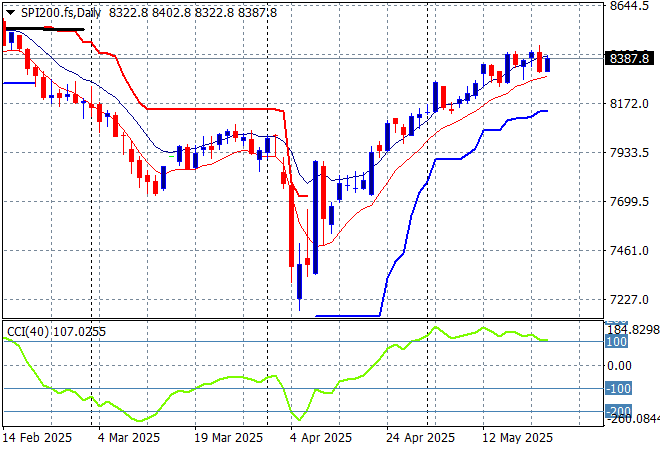The width and height of the screenshot is (660, 450).
Task: Select the 7933.5 price axis label
Action: tap(629, 152)
